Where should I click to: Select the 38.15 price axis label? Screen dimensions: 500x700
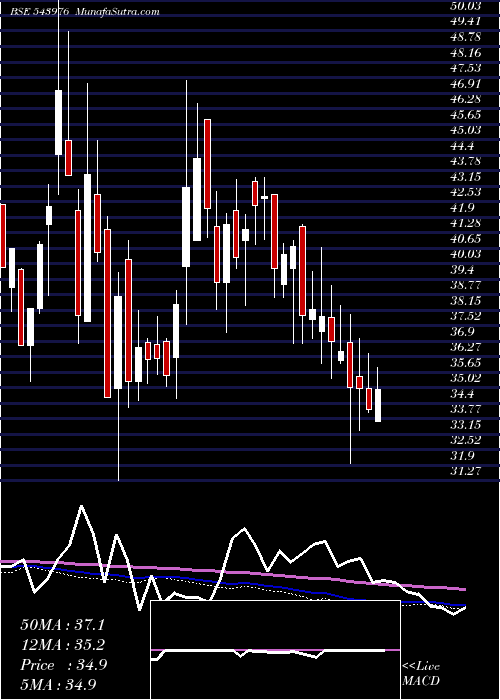click(465, 301)
